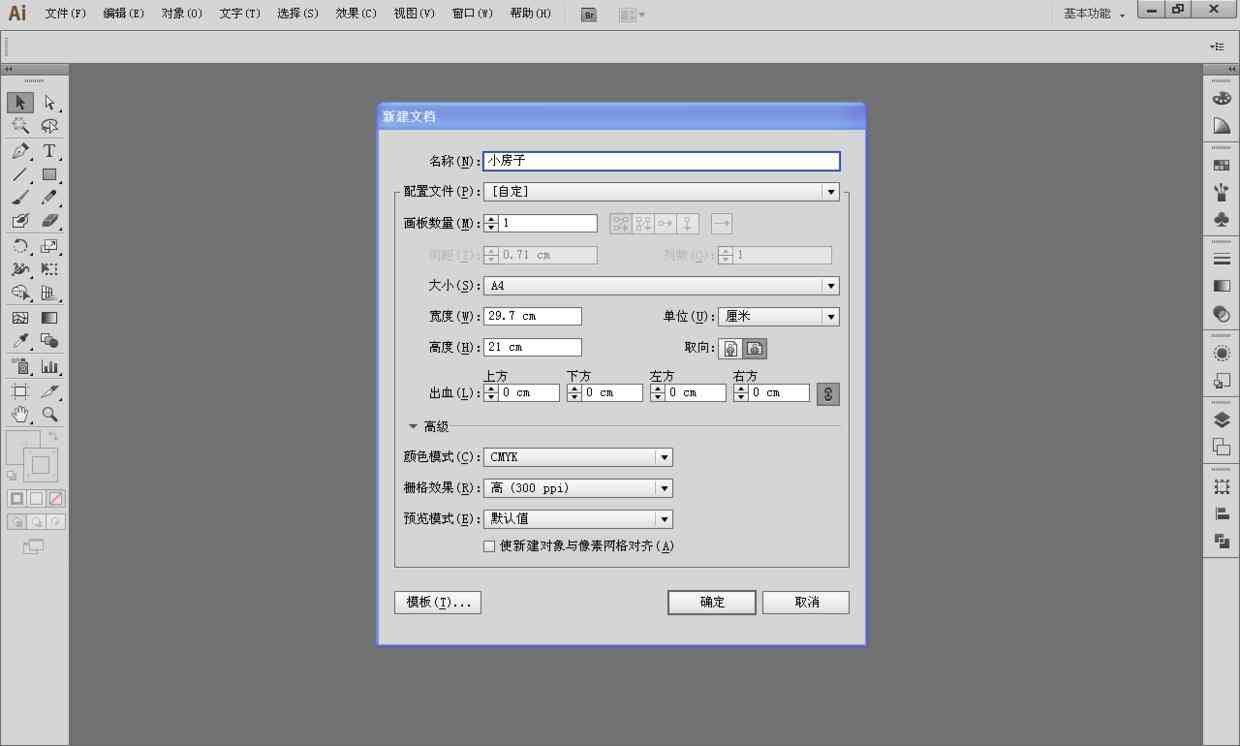Click the 取消 button
This screenshot has width=1240, height=746.
point(806,602)
